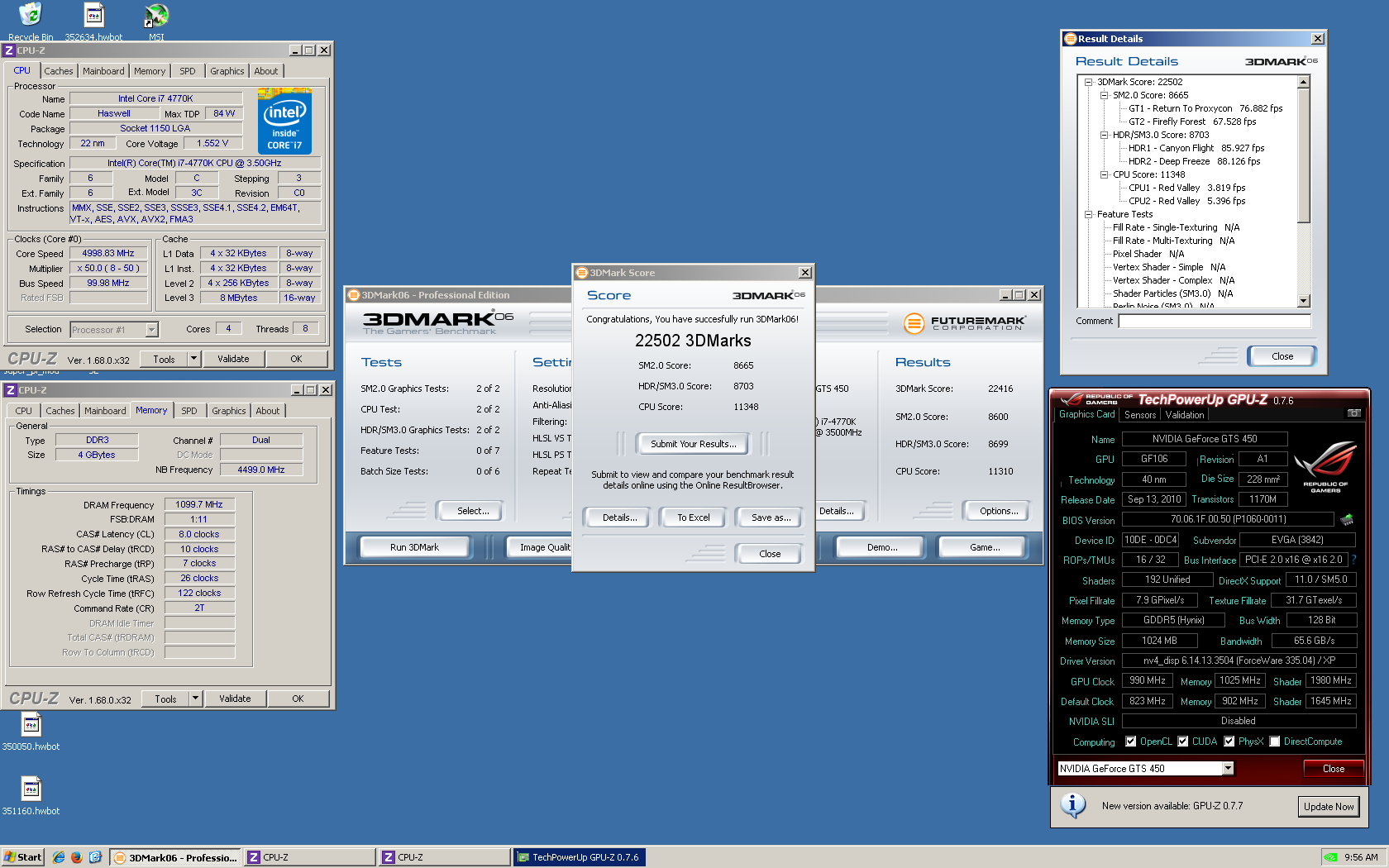This screenshot has height=868, width=1389.
Task: Click the Save as... button
Action: click(771, 517)
